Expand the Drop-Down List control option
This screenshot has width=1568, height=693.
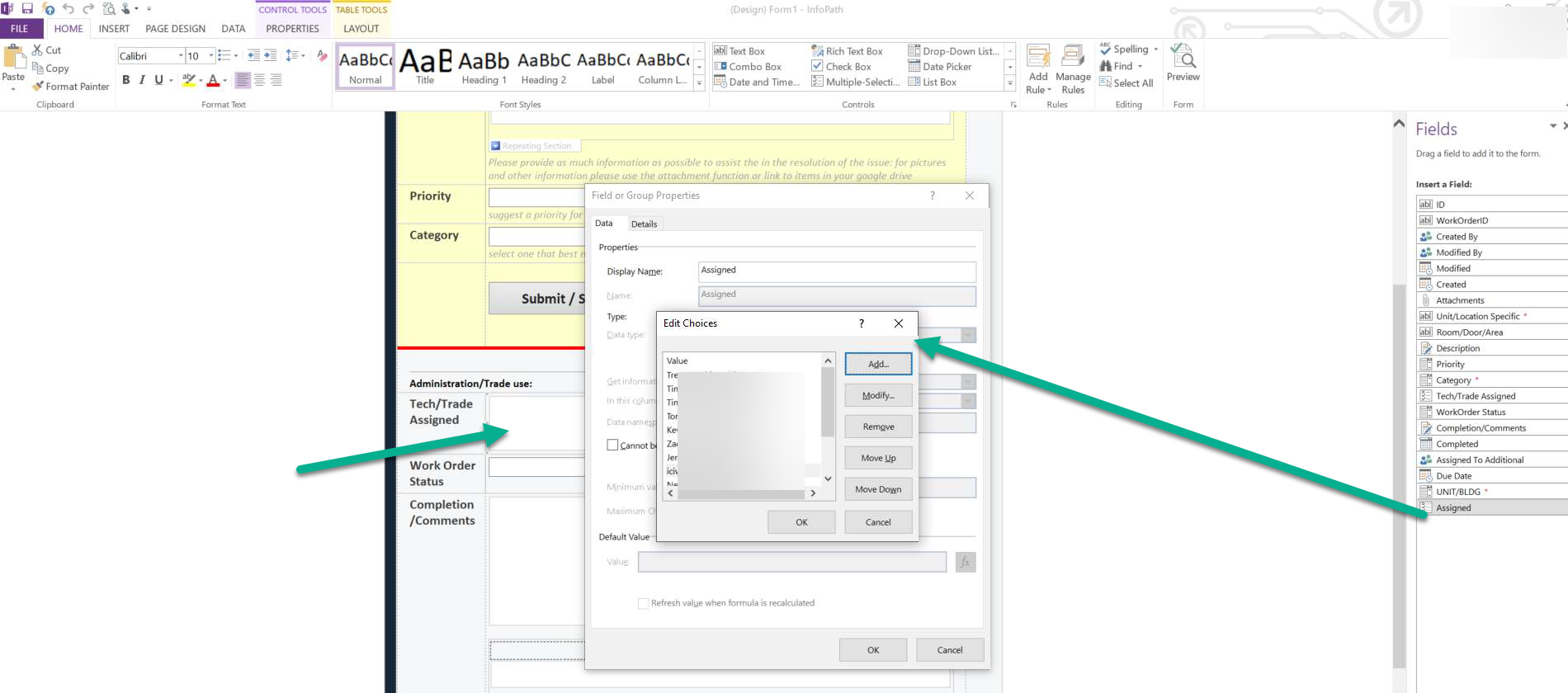point(953,51)
